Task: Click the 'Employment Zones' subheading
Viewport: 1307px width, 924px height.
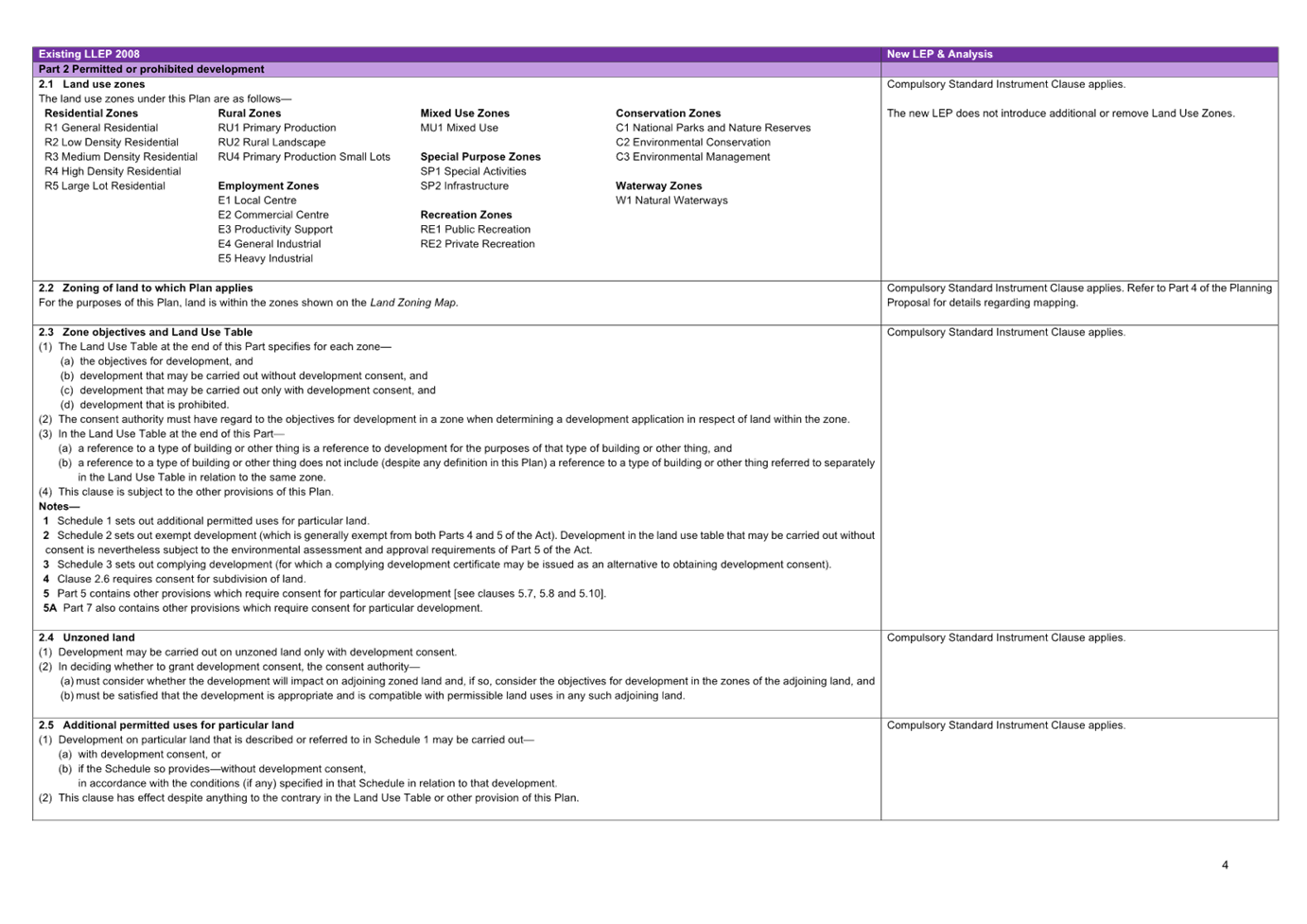Action: point(269,186)
